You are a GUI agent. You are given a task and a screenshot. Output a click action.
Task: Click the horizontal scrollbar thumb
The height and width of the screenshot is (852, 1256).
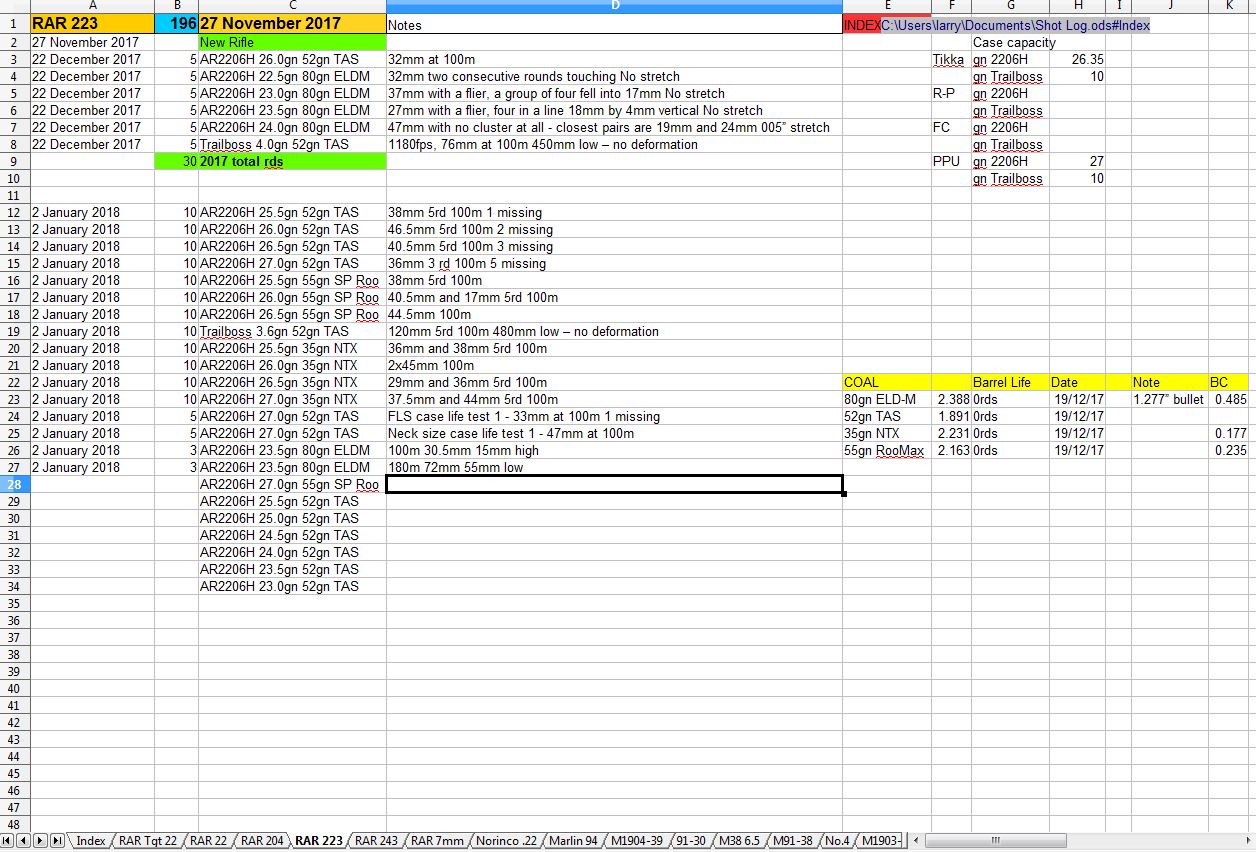pyautogui.click(x=995, y=840)
